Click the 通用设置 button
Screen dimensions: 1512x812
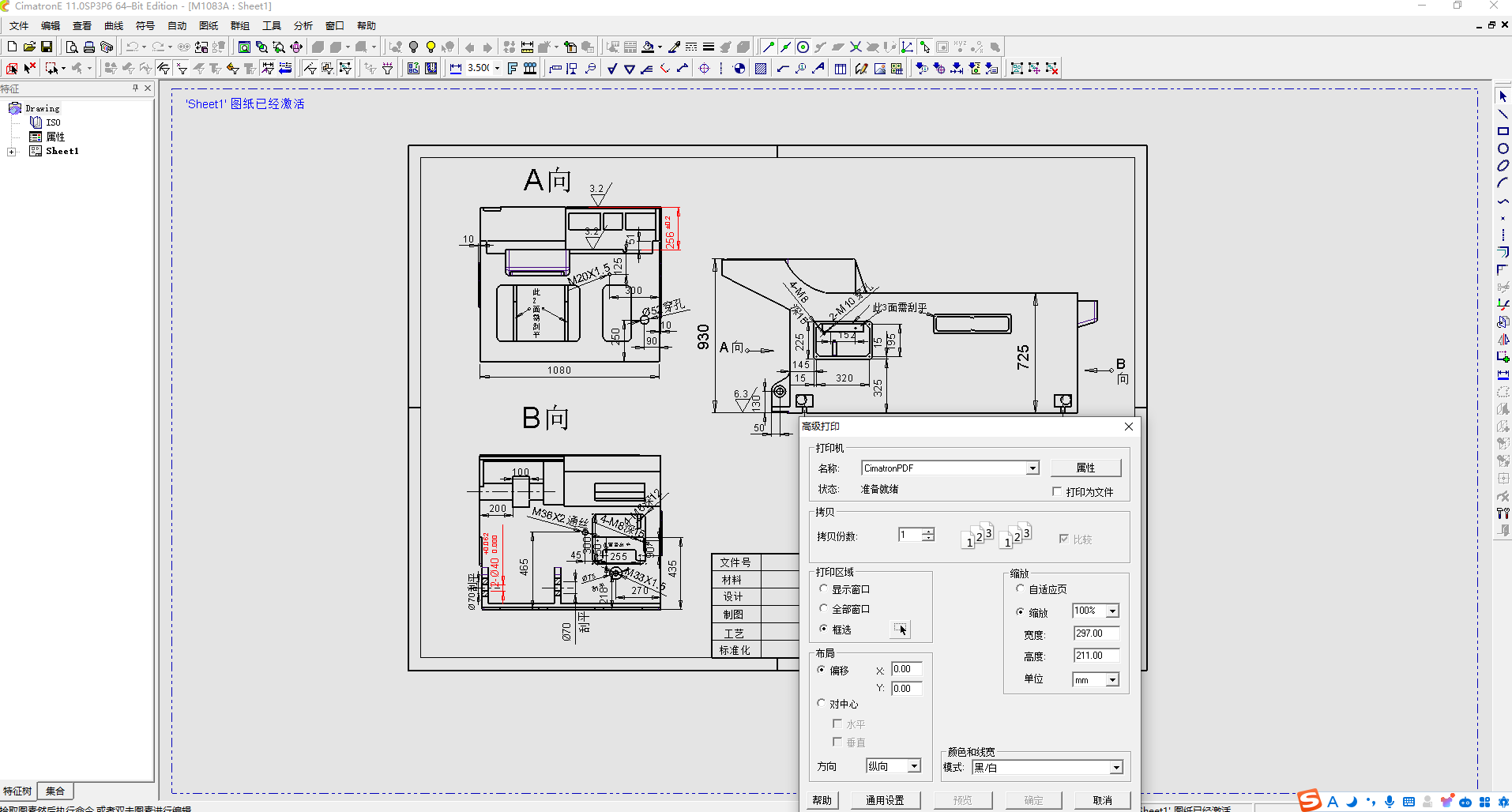pos(885,800)
